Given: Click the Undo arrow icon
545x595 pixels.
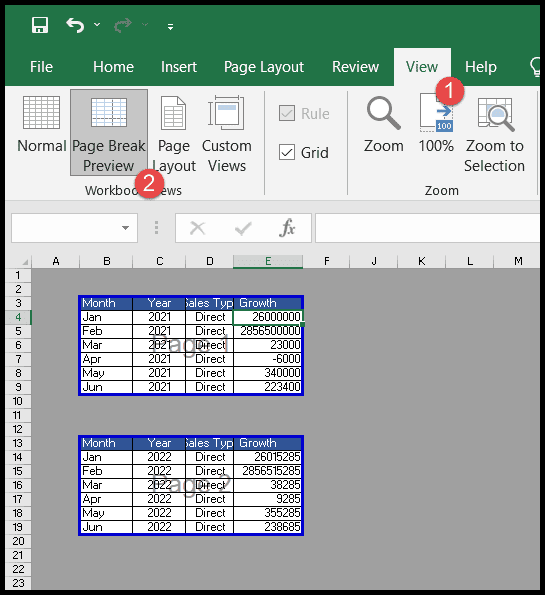Looking at the screenshot, I should (x=75, y=25).
